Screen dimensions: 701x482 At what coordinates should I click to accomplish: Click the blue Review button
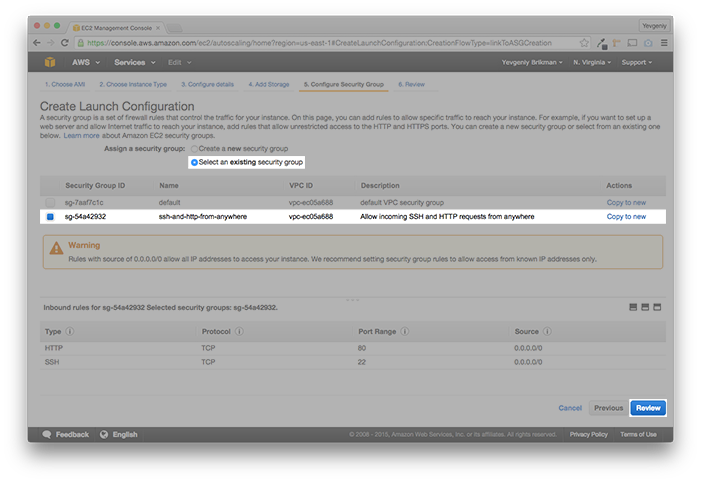point(648,408)
